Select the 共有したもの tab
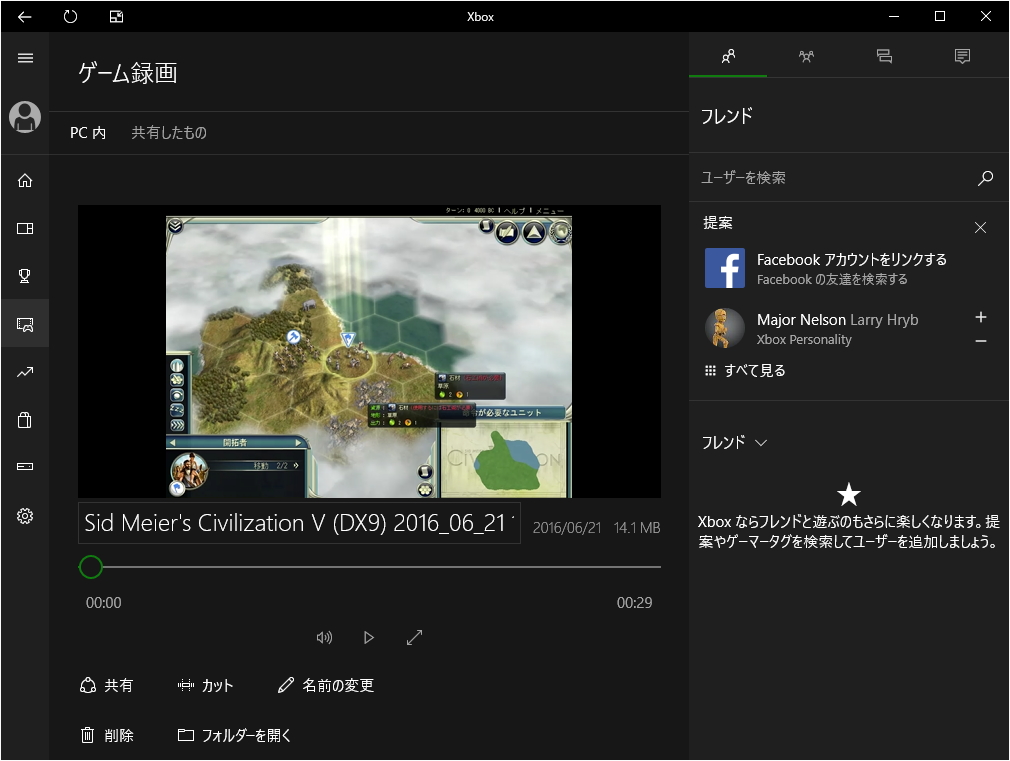 tap(169, 133)
